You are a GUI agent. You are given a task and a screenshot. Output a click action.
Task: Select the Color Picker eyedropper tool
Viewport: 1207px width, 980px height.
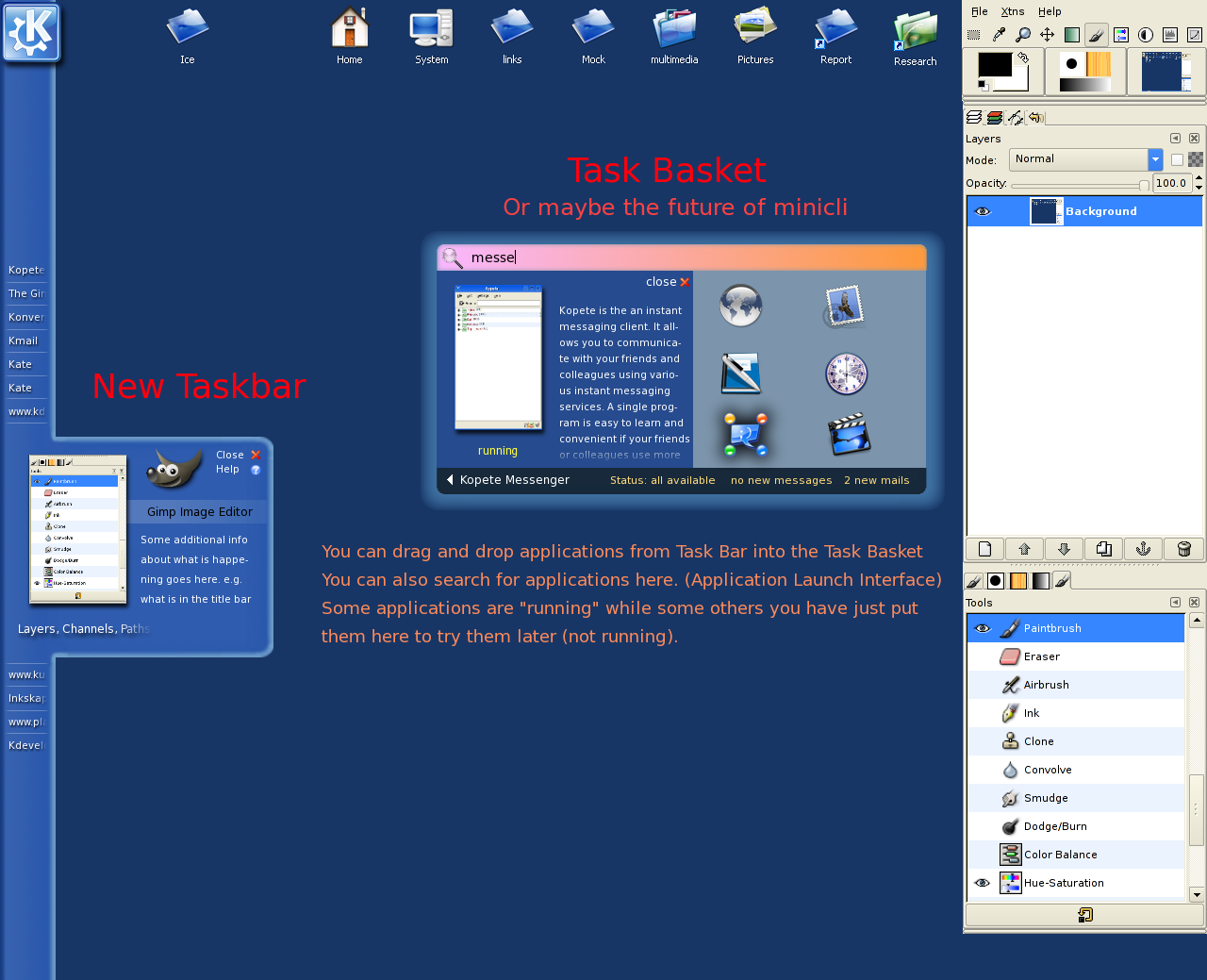[999, 35]
